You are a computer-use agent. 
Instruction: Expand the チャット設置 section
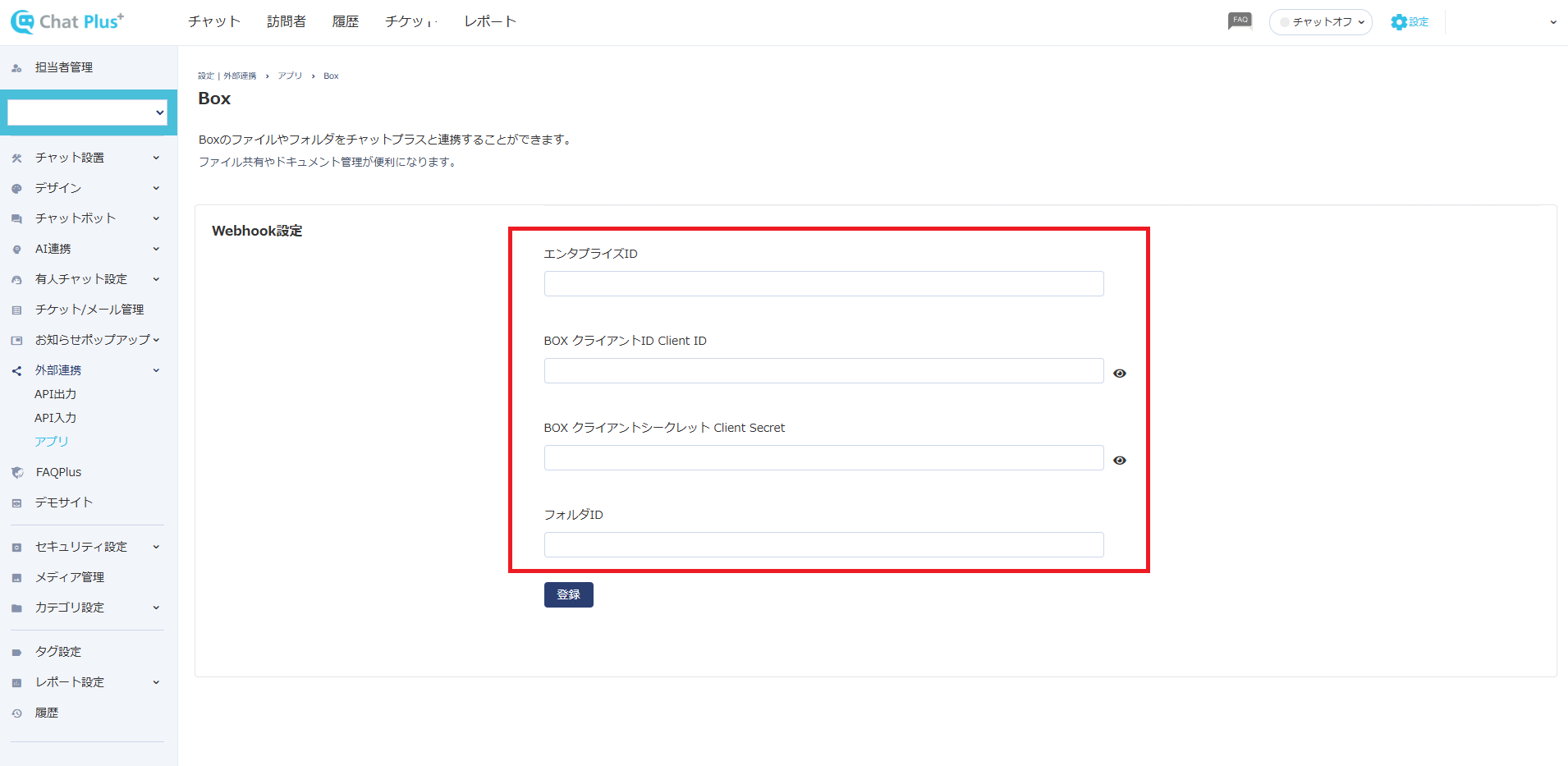click(x=156, y=158)
